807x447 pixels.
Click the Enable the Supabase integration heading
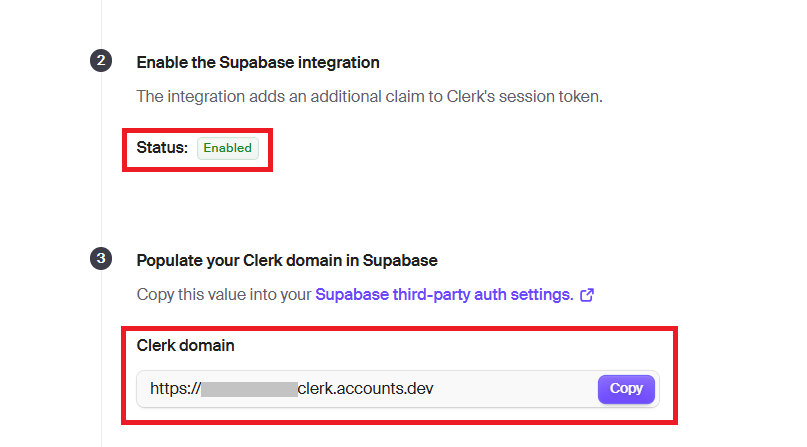(258, 62)
